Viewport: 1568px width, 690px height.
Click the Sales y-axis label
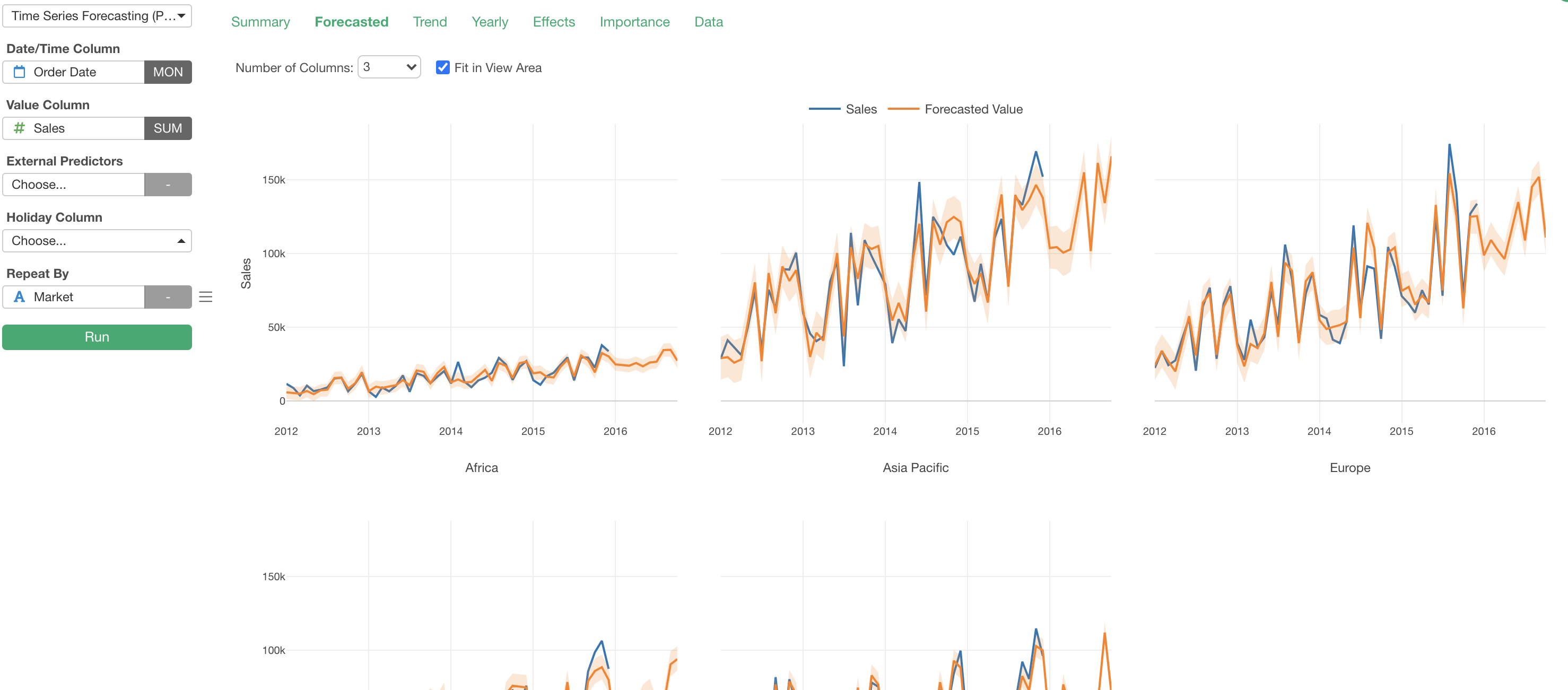246,273
